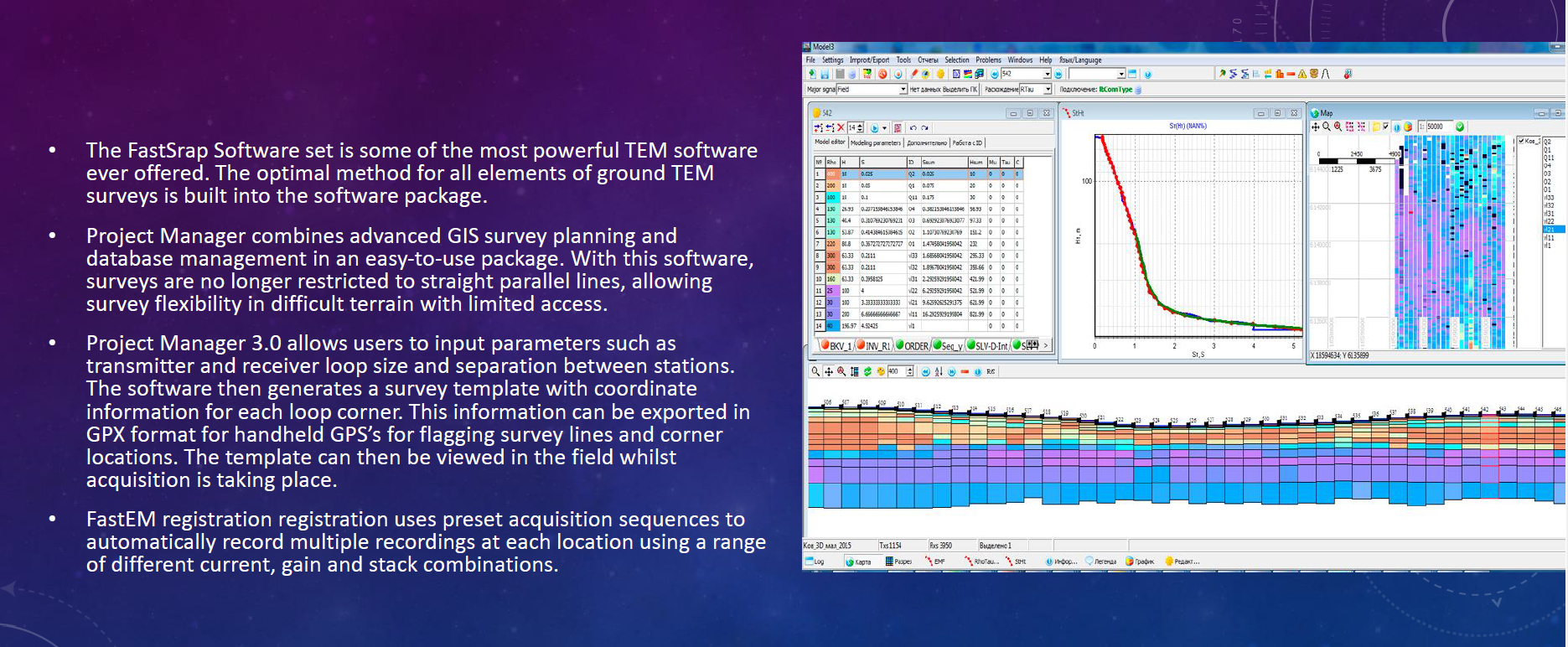Screen dimensions: 1568x647
Task: Click the magnifier zoom icon in Map panel
Action: click(1326, 127)
